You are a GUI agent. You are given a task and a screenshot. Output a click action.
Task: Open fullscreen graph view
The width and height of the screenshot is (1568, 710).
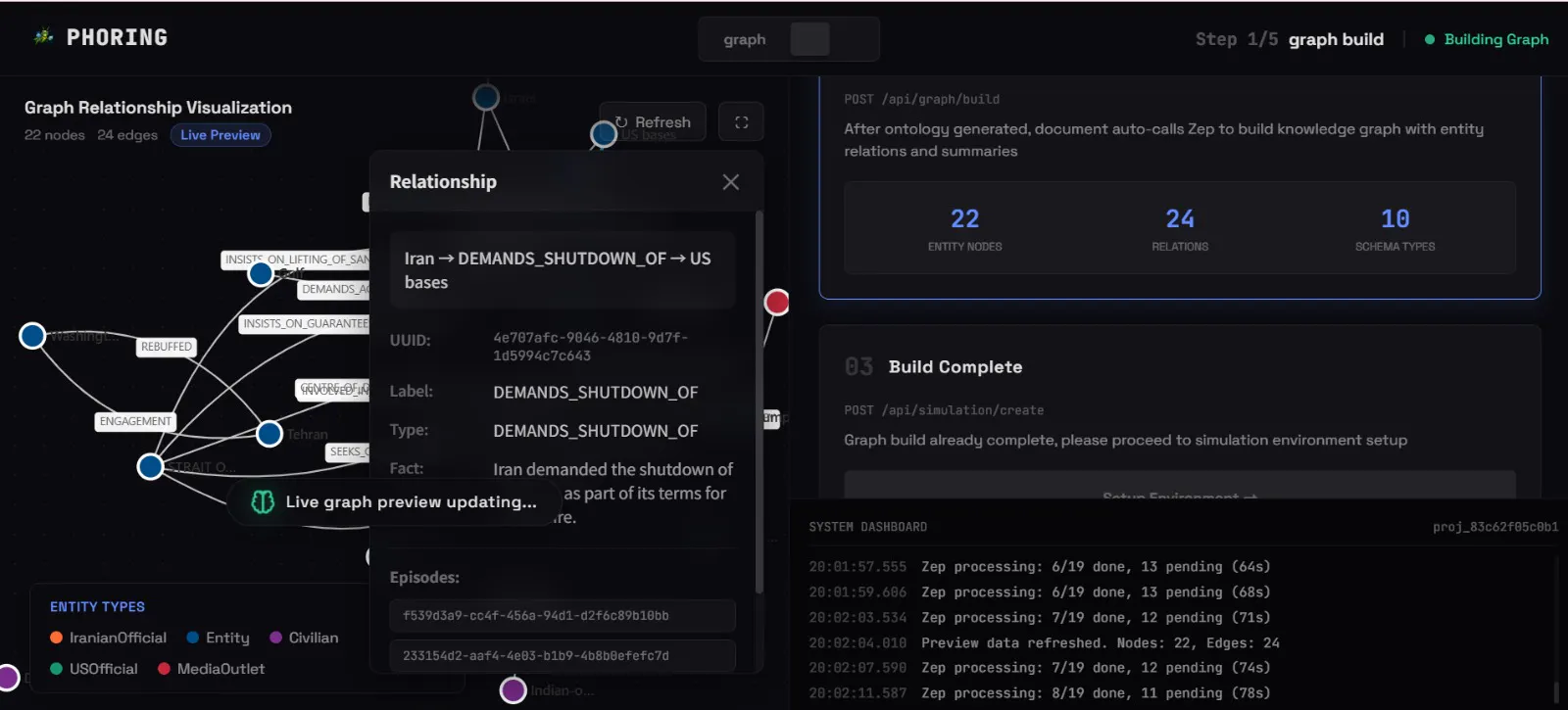(x=741, y=122)
